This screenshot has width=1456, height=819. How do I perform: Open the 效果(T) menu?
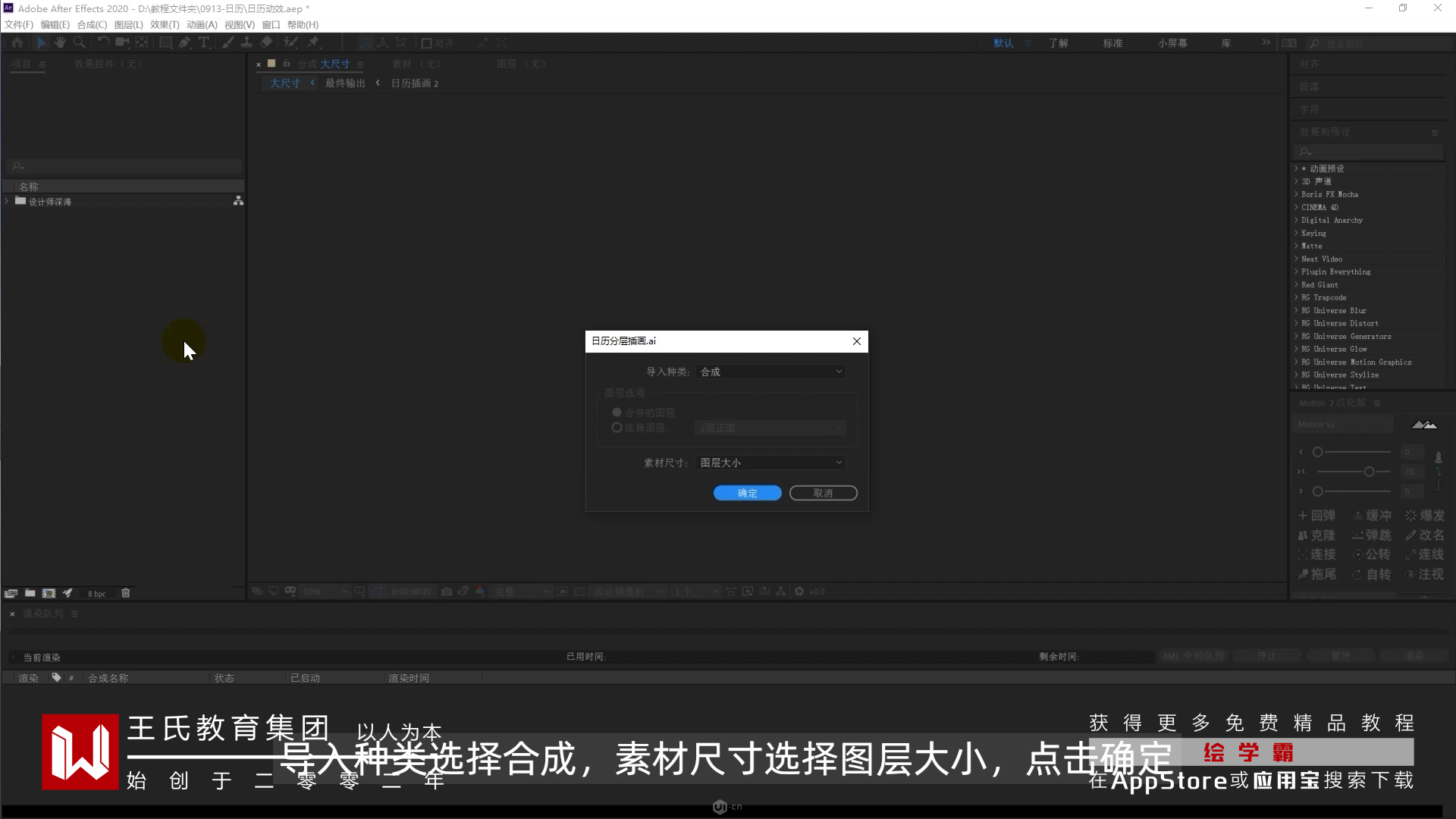pyautogui.click(x=165, y=25)
